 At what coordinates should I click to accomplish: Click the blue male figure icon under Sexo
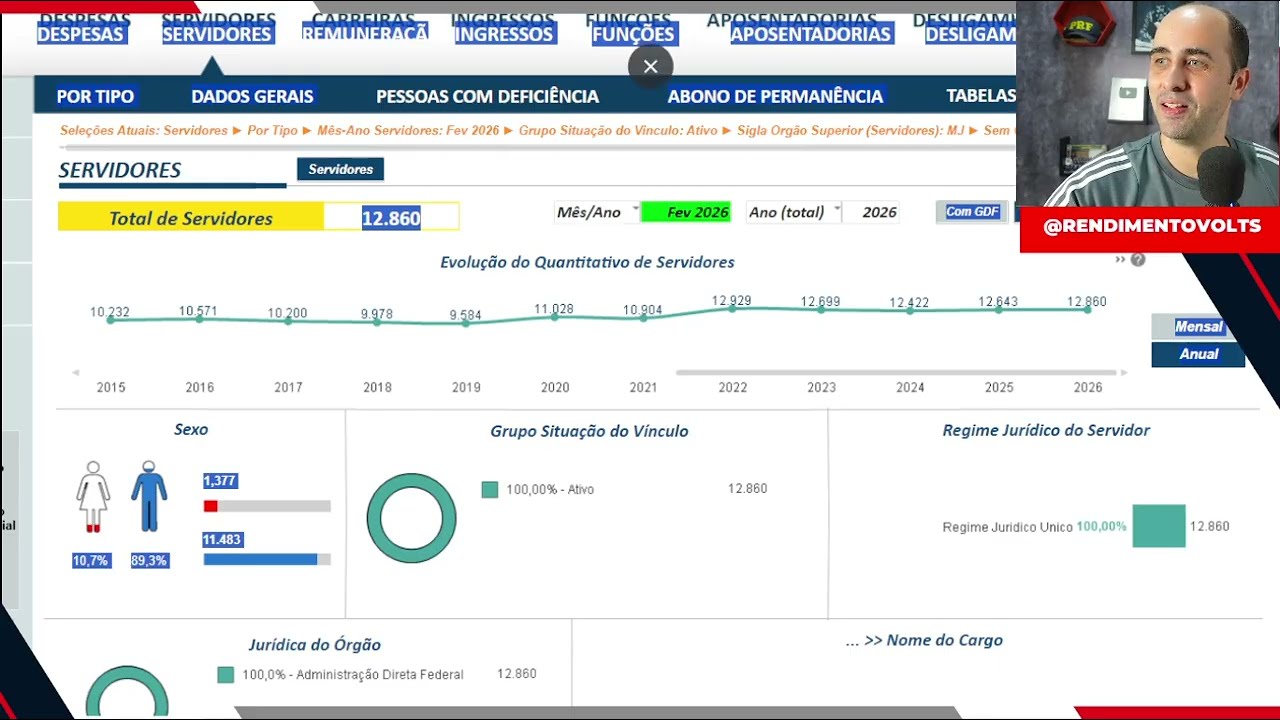pyautogui.click(x=149, y=496)
